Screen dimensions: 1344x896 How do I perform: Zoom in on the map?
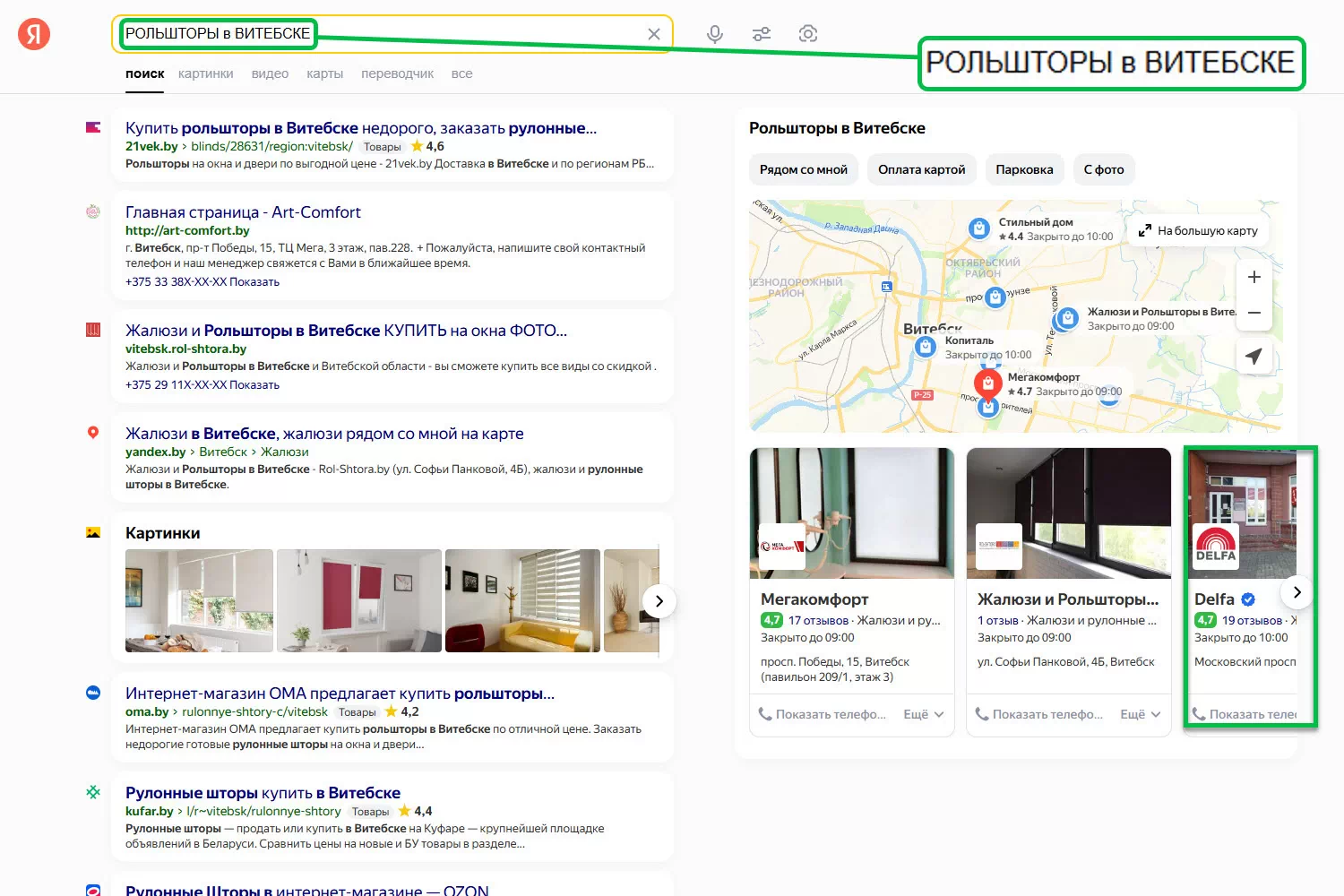1254,277
